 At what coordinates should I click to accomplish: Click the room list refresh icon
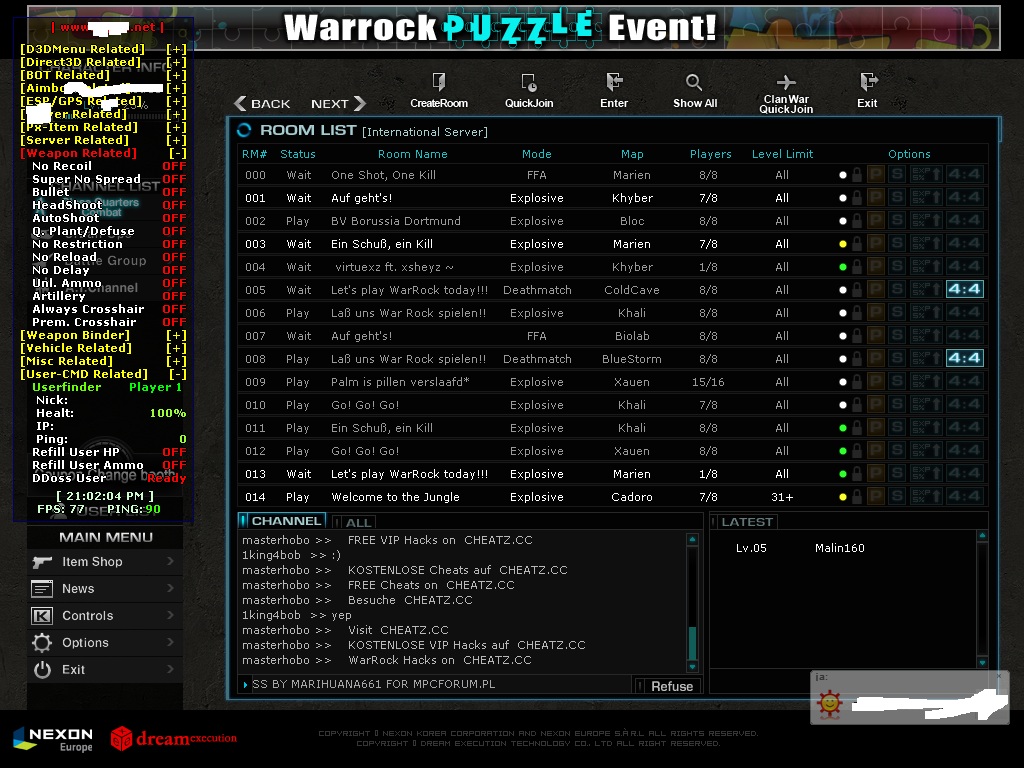coord(244,130)
